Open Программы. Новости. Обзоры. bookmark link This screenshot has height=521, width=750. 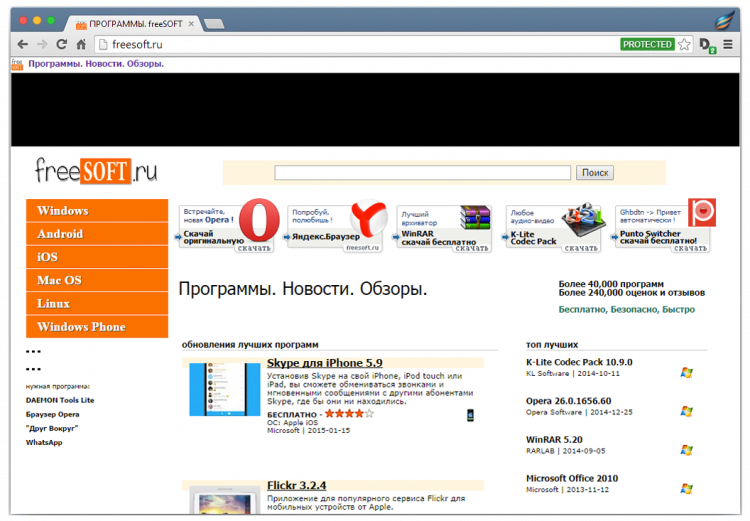click(96, 64)
